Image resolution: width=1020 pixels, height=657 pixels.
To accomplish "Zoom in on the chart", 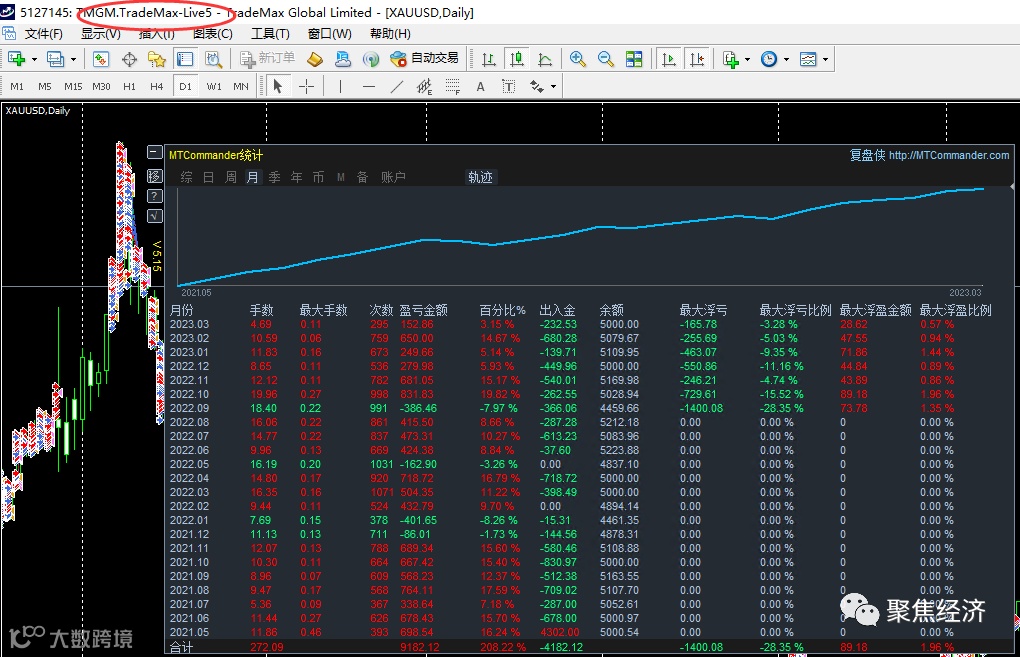I will tap(577, 59).
